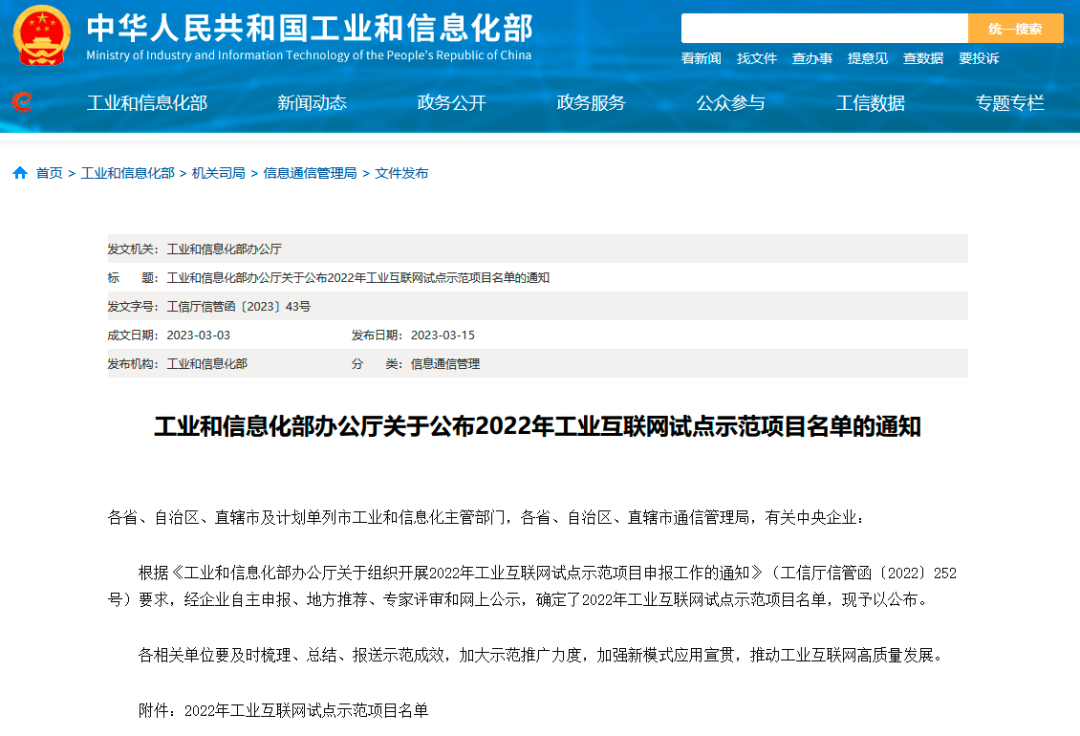Select the 查办事 quick link

[812, 59]
